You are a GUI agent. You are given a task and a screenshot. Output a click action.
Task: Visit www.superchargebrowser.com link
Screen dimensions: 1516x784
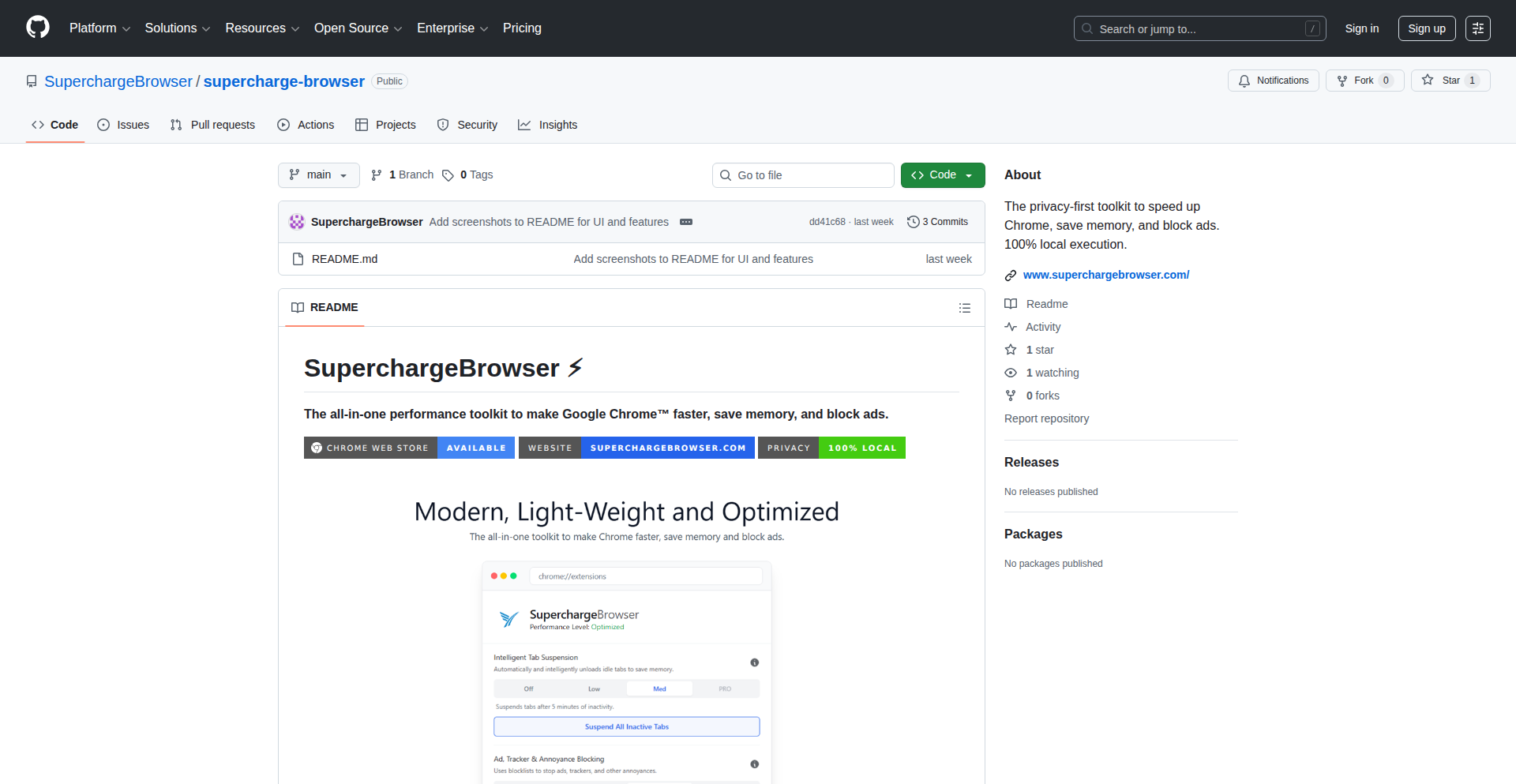[1105, 275]
